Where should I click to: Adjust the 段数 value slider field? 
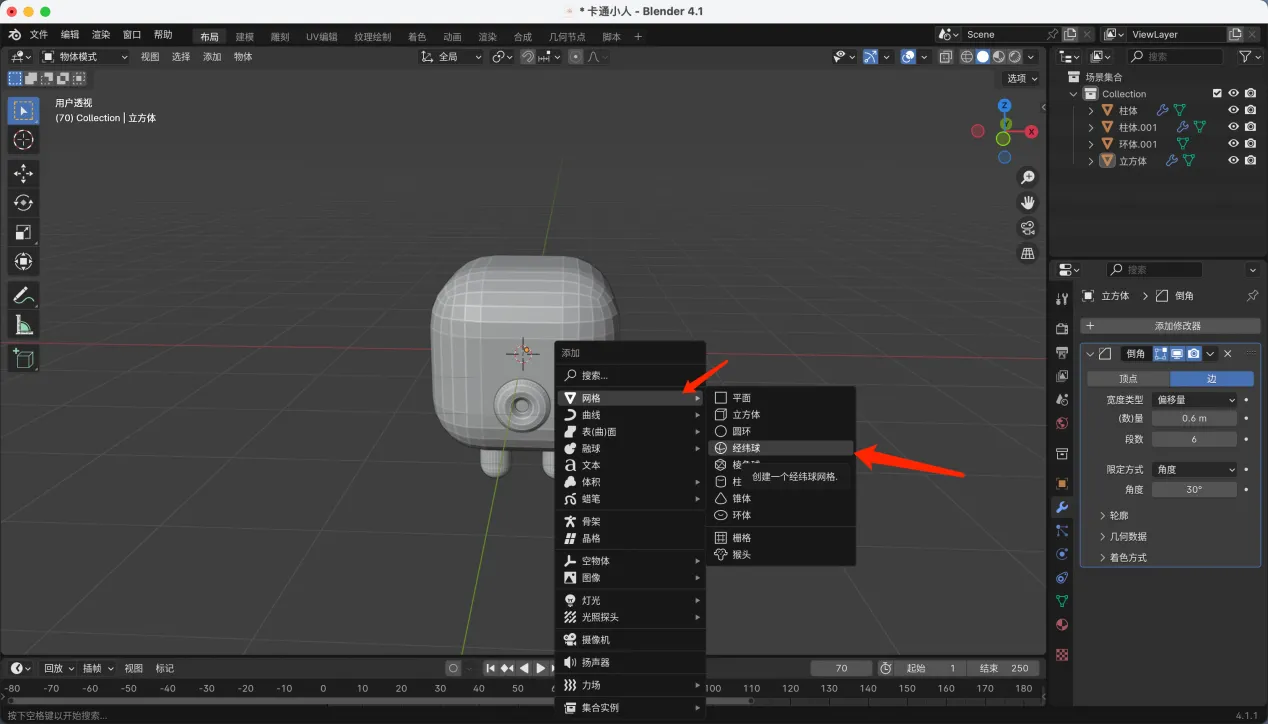[1195, 439]
